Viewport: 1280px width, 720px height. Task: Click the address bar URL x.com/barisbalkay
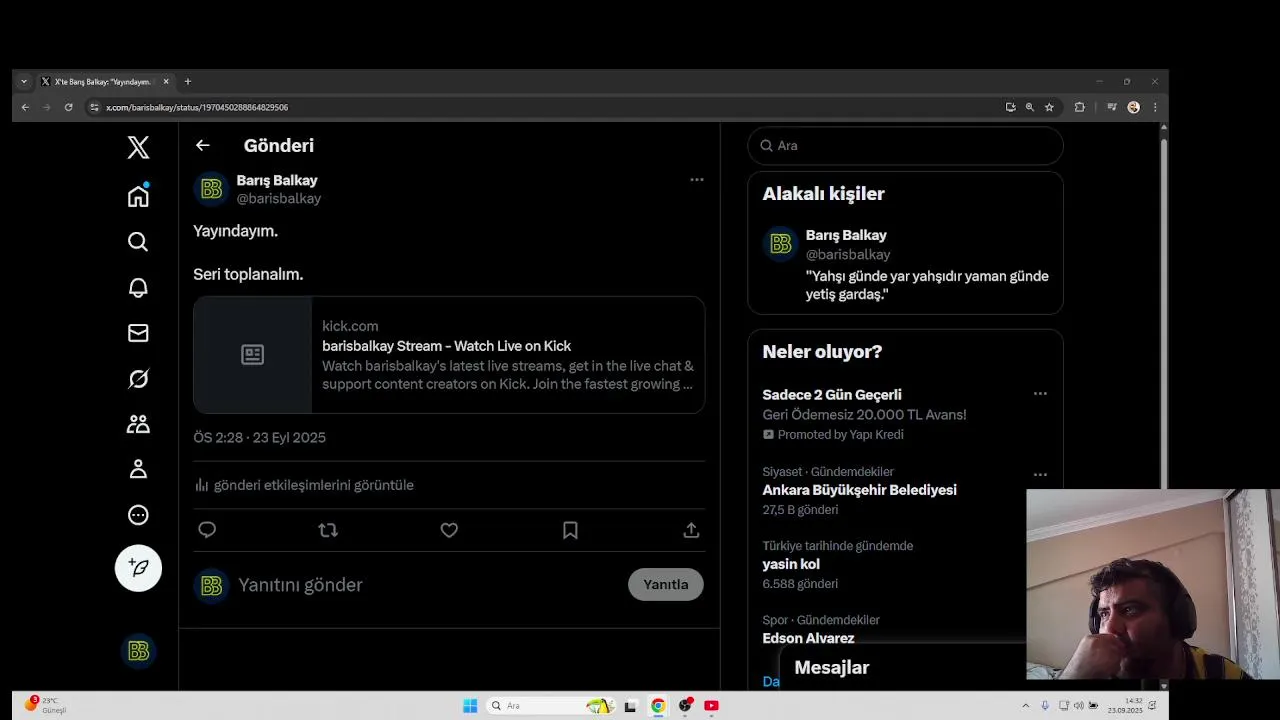tap(197, 107)
